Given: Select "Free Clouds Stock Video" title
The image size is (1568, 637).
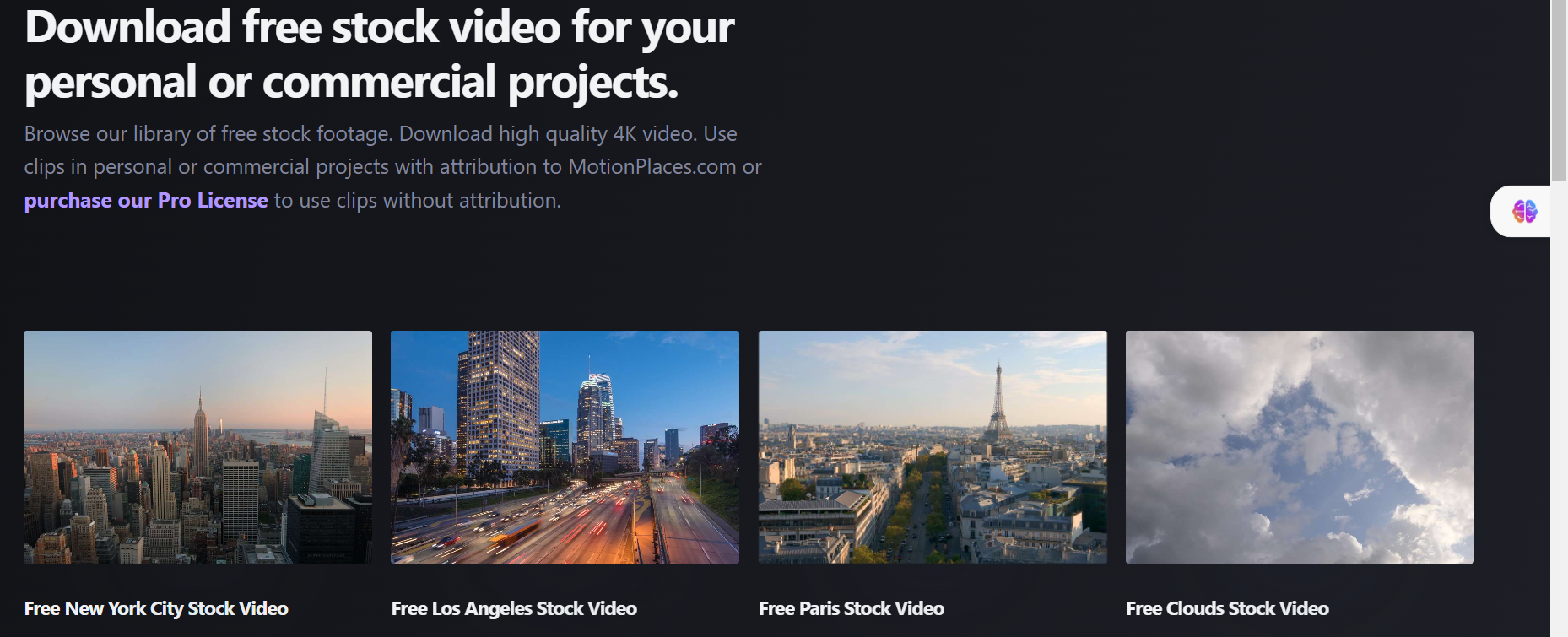Looking at the screenshot, I should pos(1227,608).
